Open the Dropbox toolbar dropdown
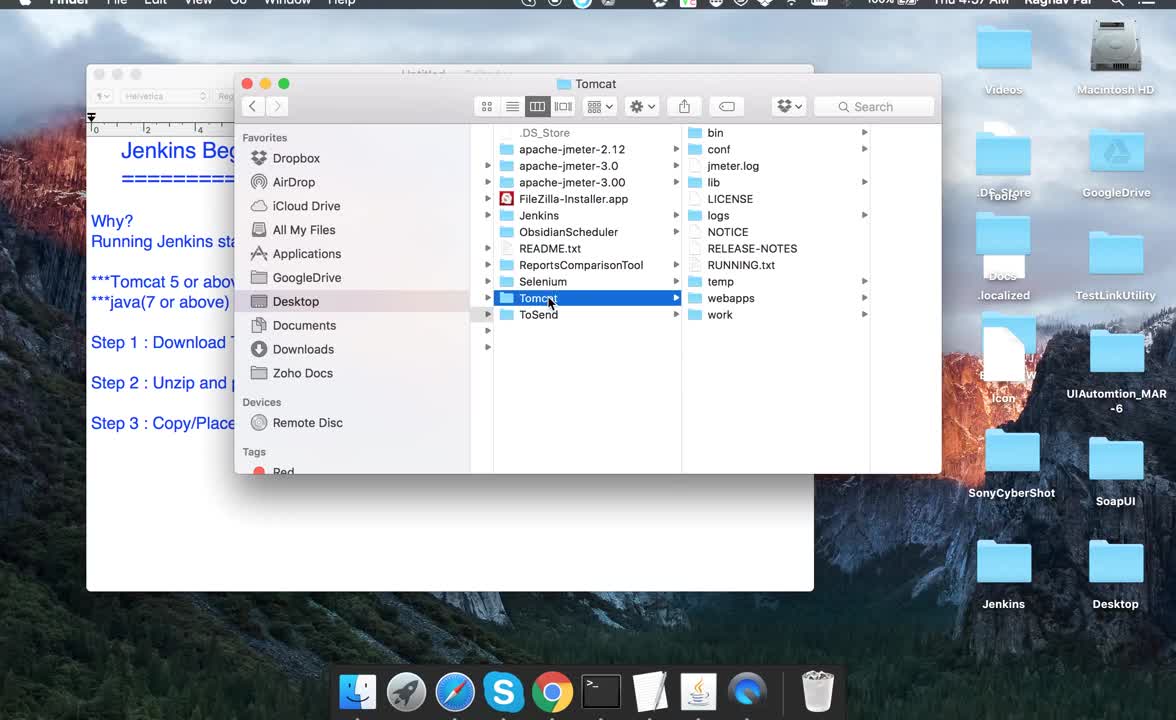 point(790,106)
